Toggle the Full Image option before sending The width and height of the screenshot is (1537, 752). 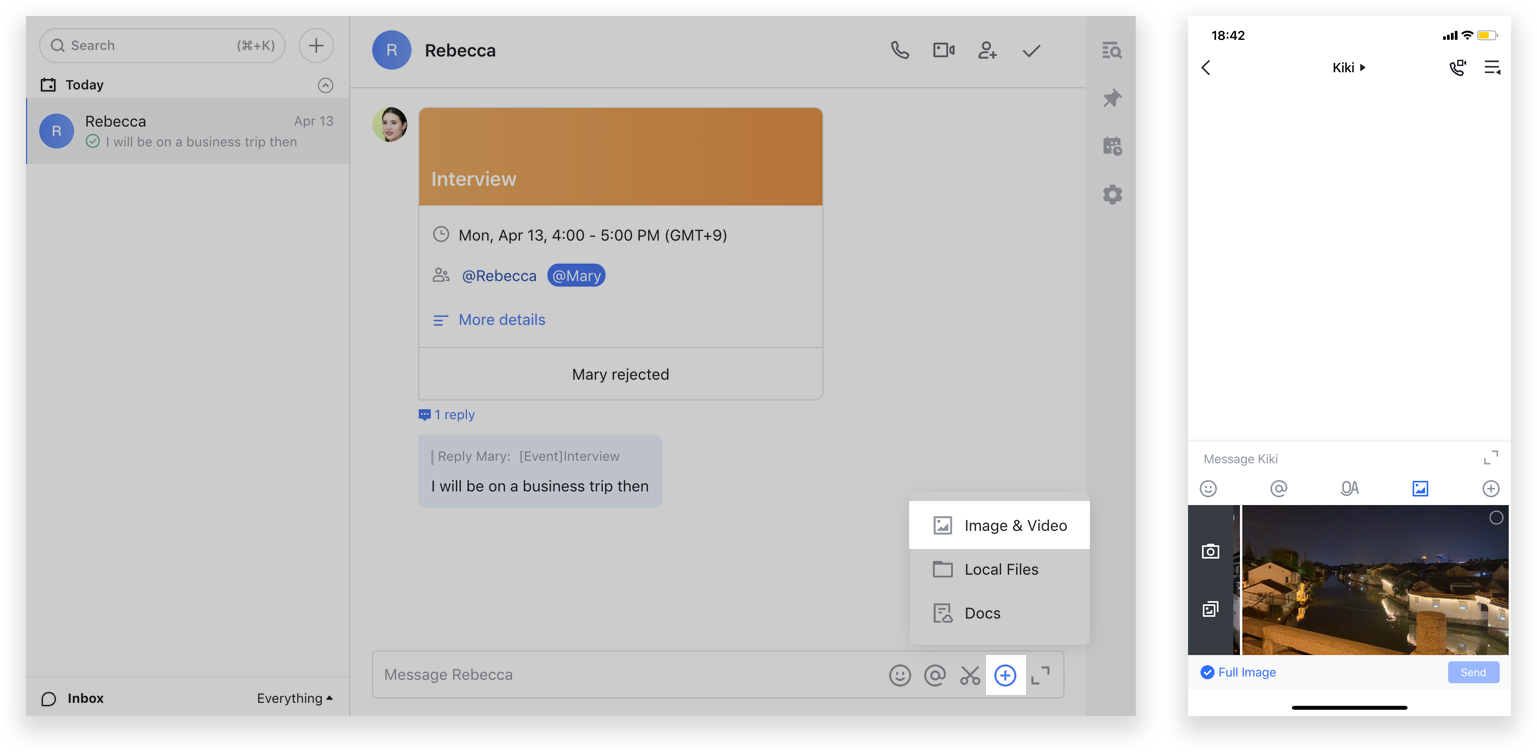coord(1209,672)
